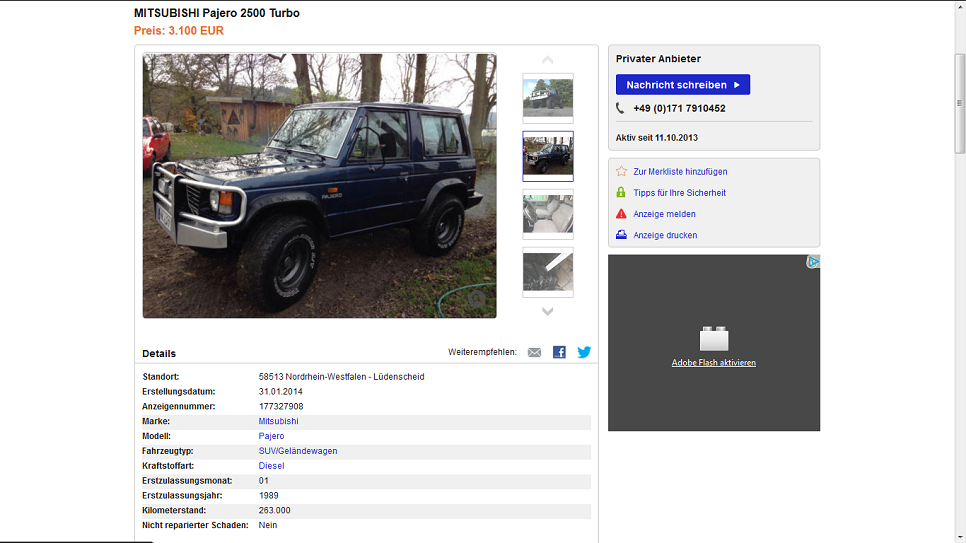This screenshot has width=966, height=543.
Task: Click the red warning triangle icon
Action: (621, 214)
